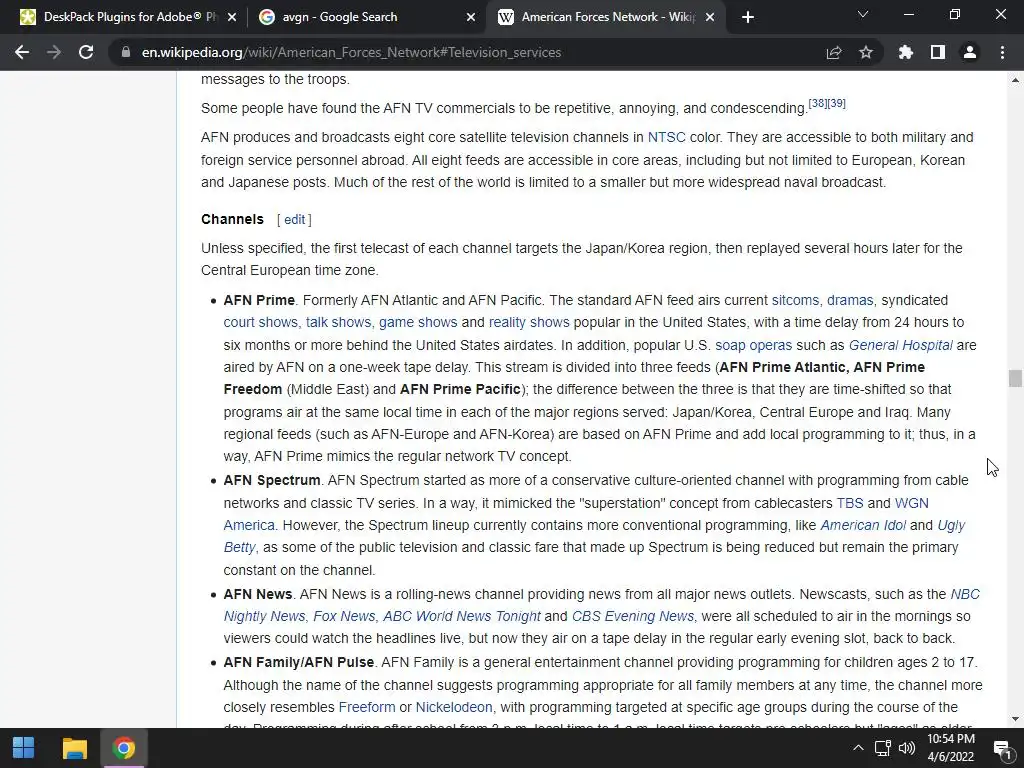
Task: Open network status tray icon
Action: coord(883,748)
